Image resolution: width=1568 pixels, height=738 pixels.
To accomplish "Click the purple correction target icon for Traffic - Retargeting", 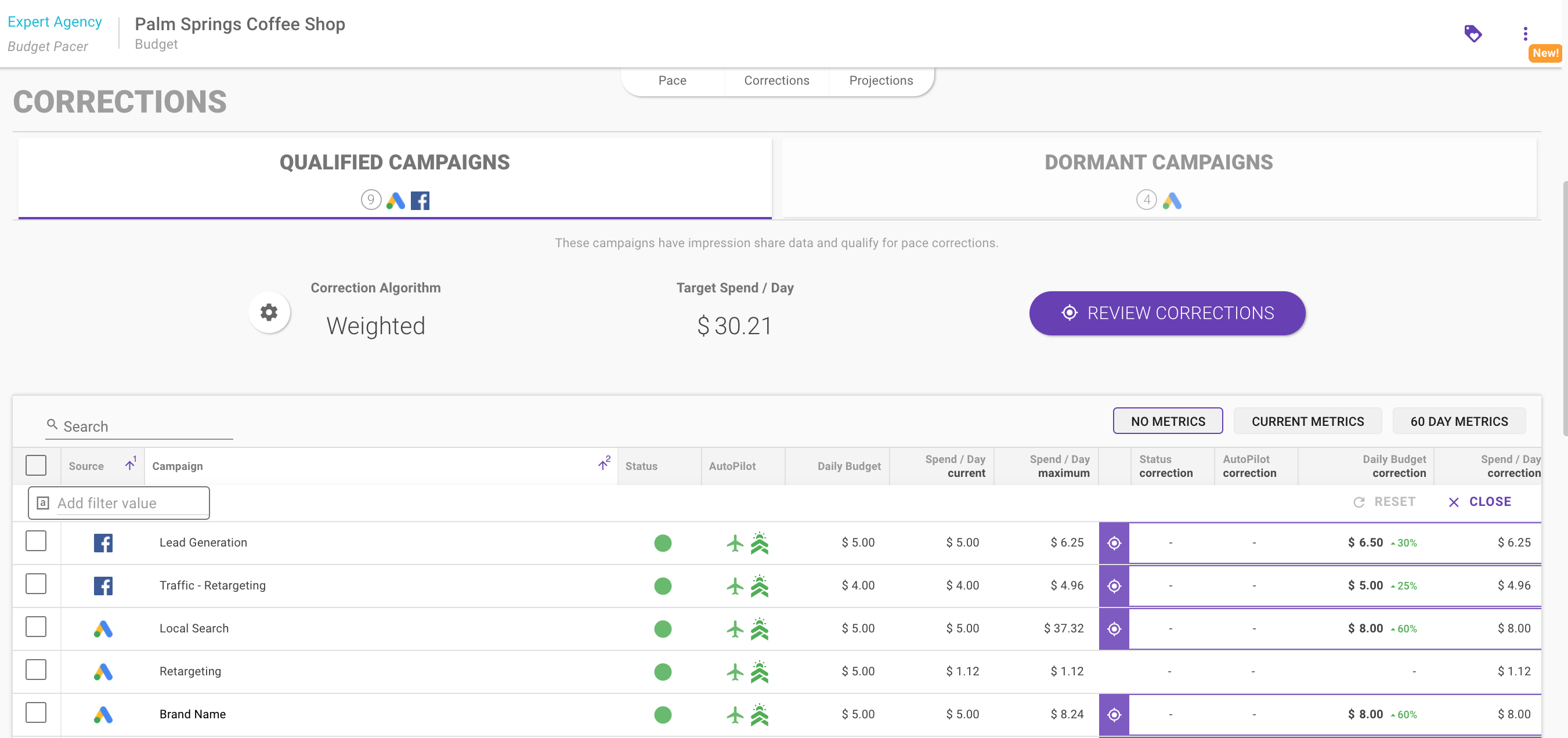I will (x=1114, y=586).
